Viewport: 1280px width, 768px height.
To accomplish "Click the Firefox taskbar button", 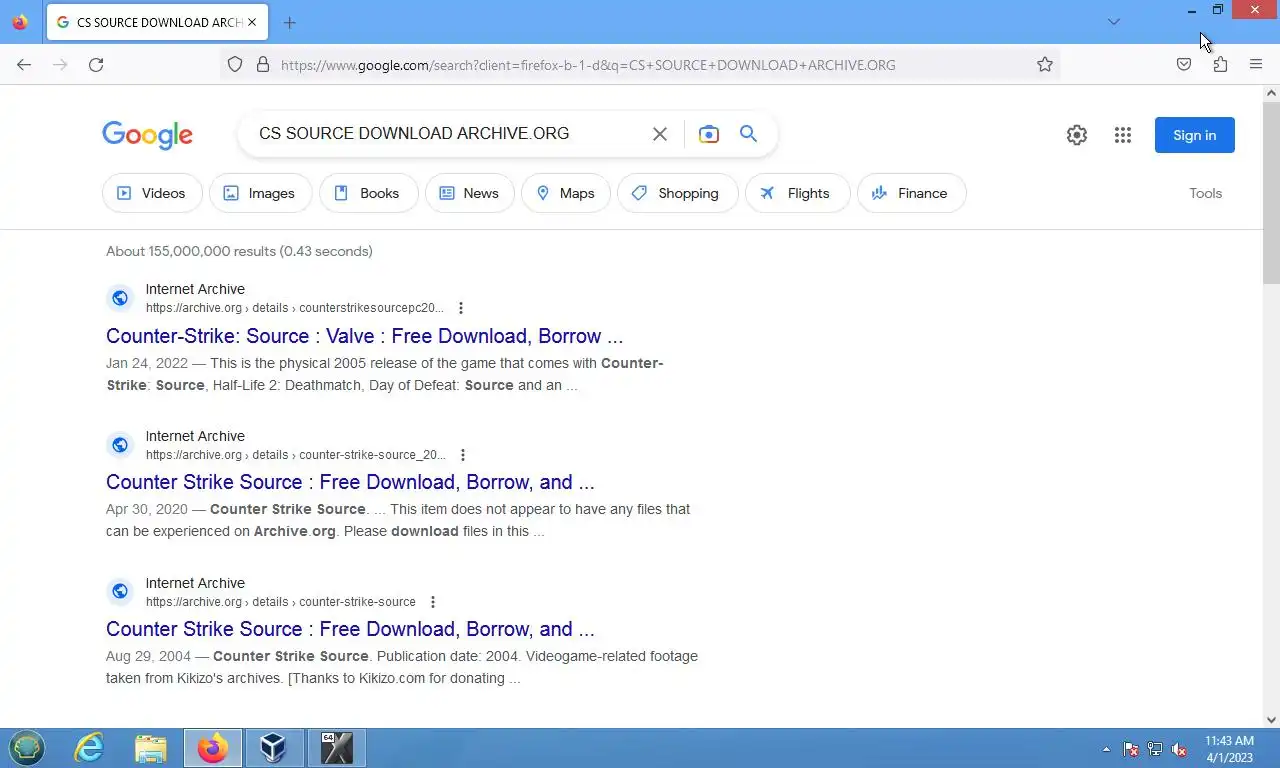I will 213,748.
